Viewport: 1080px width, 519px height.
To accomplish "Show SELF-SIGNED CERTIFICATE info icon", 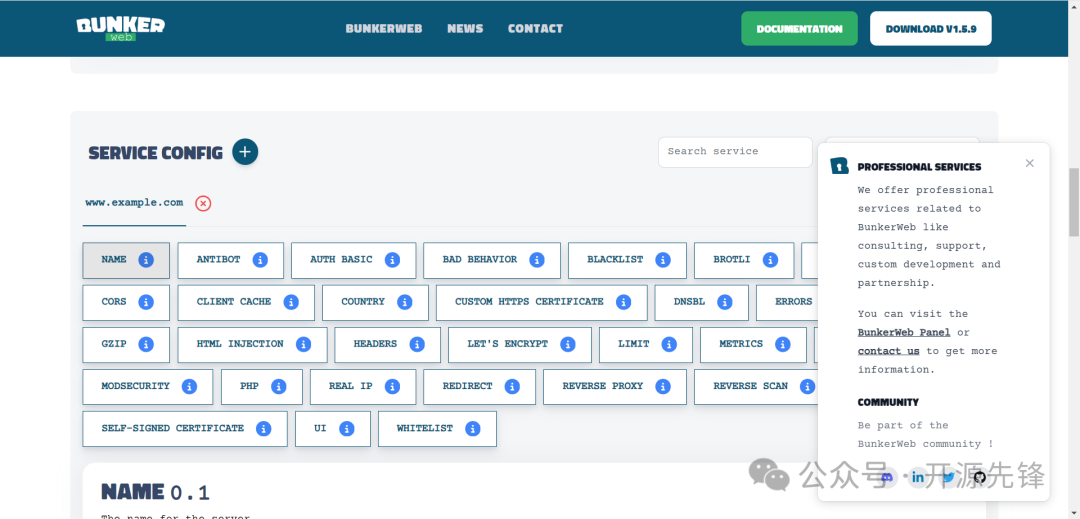I will (x=263, y=428).
